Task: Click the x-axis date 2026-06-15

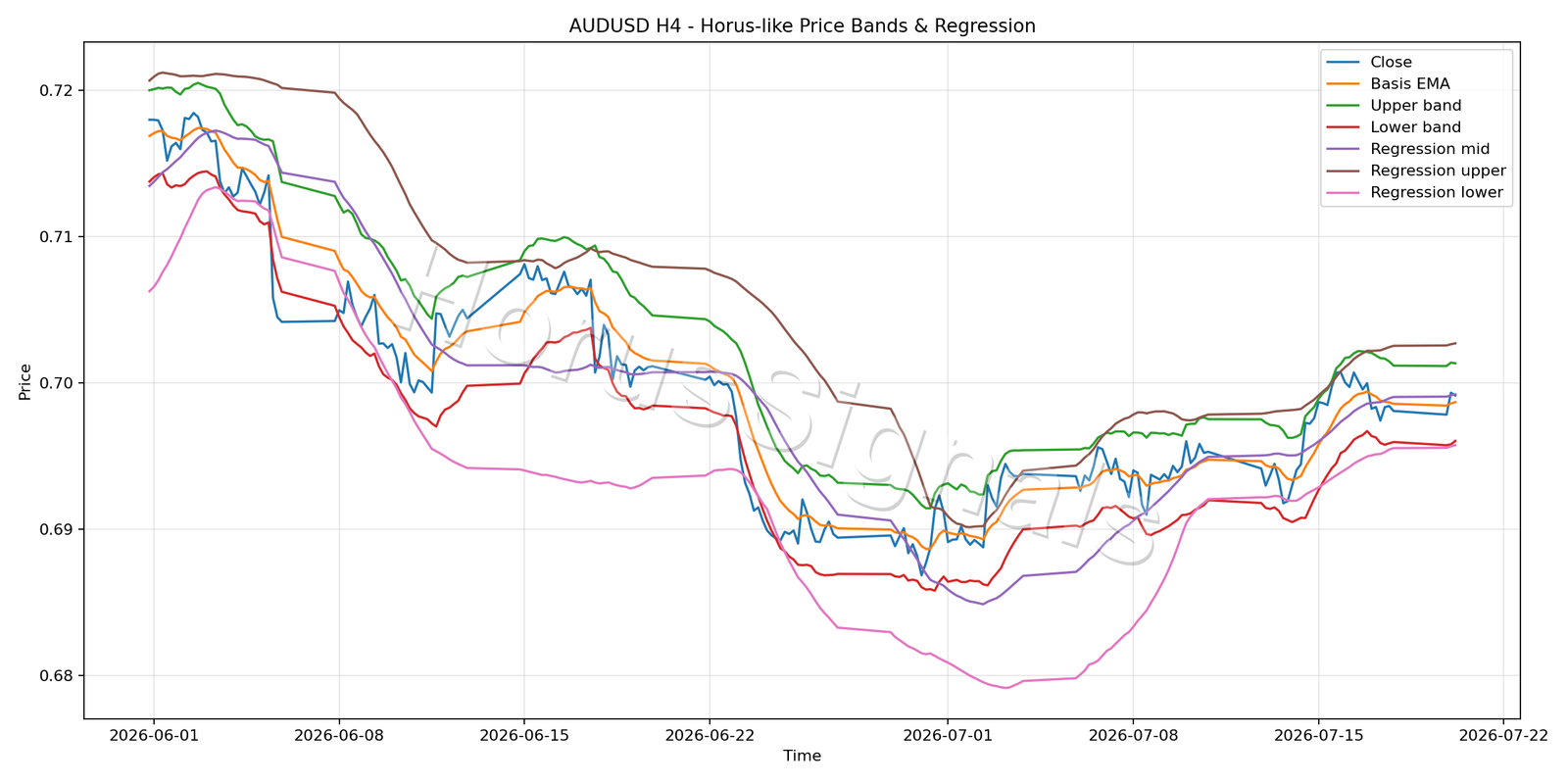Action: pyautogui.click(x=523, y=735)
